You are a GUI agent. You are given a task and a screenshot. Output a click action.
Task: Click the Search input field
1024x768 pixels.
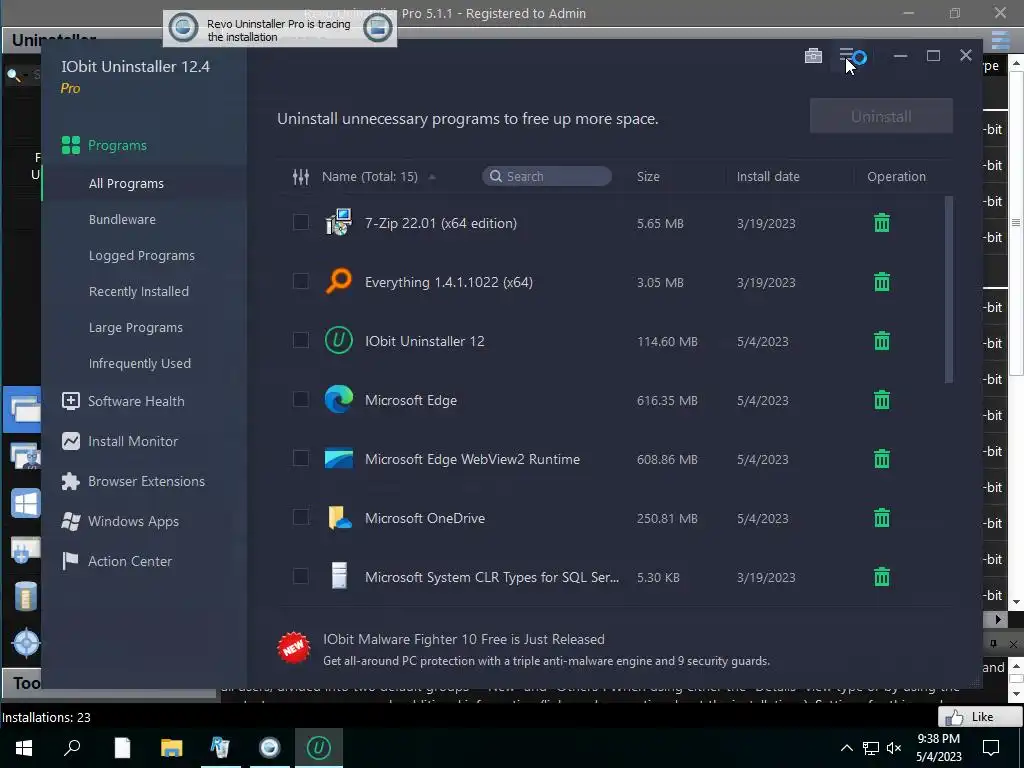(547, 176)
